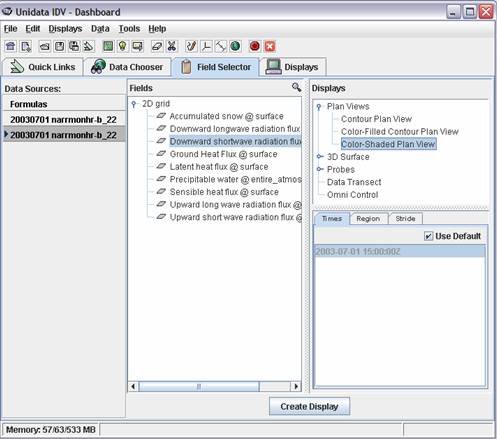
Task: Click the Create Display button
Action: [309, 406]
